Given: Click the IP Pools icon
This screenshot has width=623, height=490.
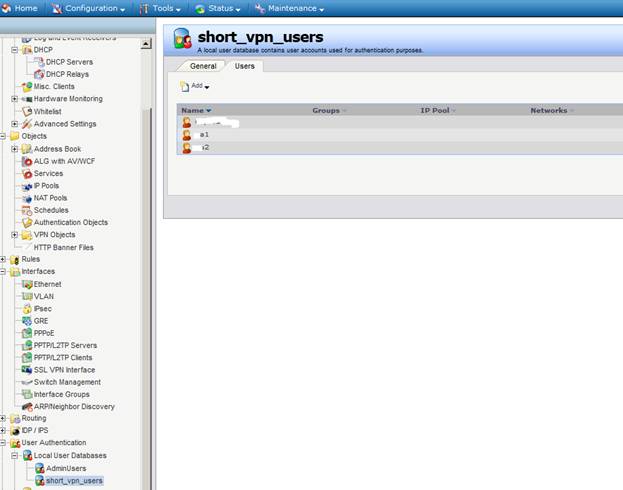Looking at the screenshot, I should pos(27,186).
